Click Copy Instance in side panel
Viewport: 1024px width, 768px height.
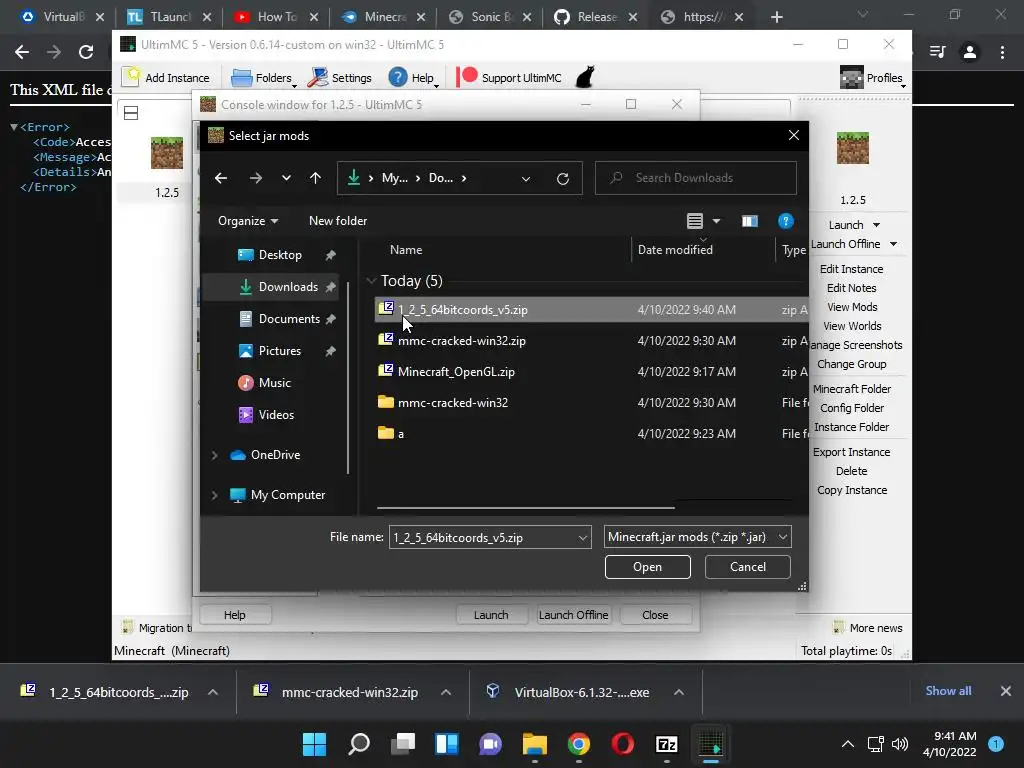click(x=852, y=490)
